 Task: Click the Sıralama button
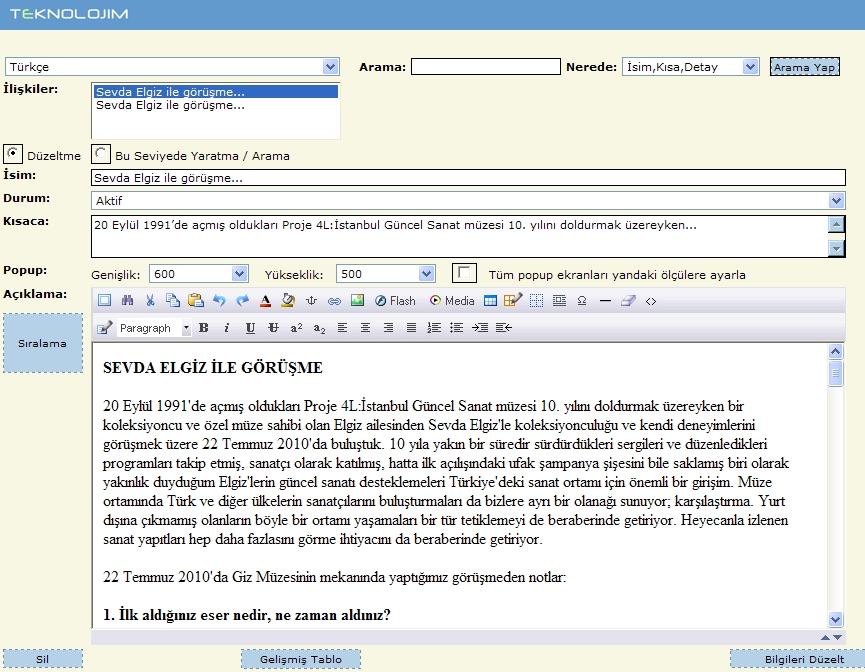click(x=42, y=343)
